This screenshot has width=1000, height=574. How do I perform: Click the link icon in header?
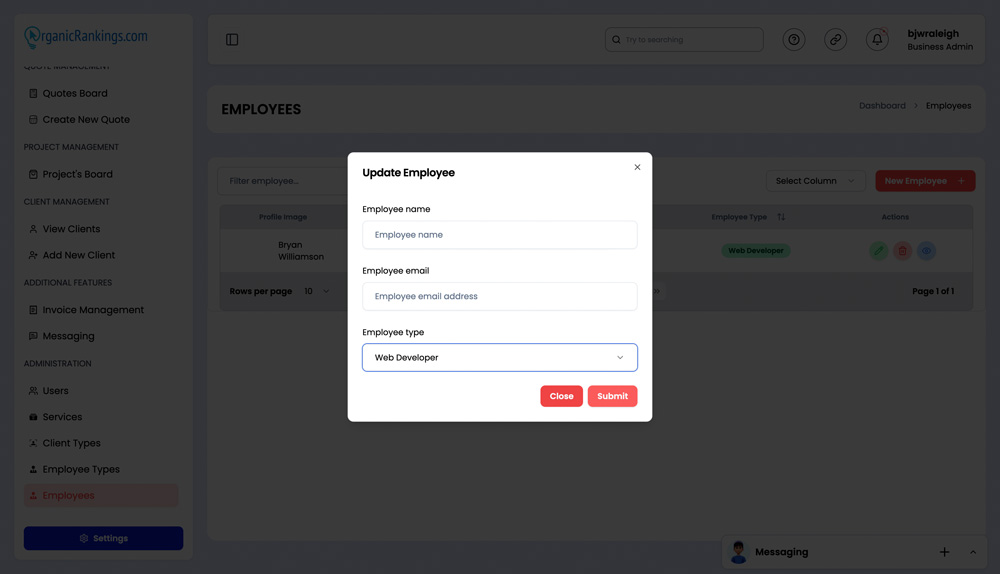(x=835, y=40)
